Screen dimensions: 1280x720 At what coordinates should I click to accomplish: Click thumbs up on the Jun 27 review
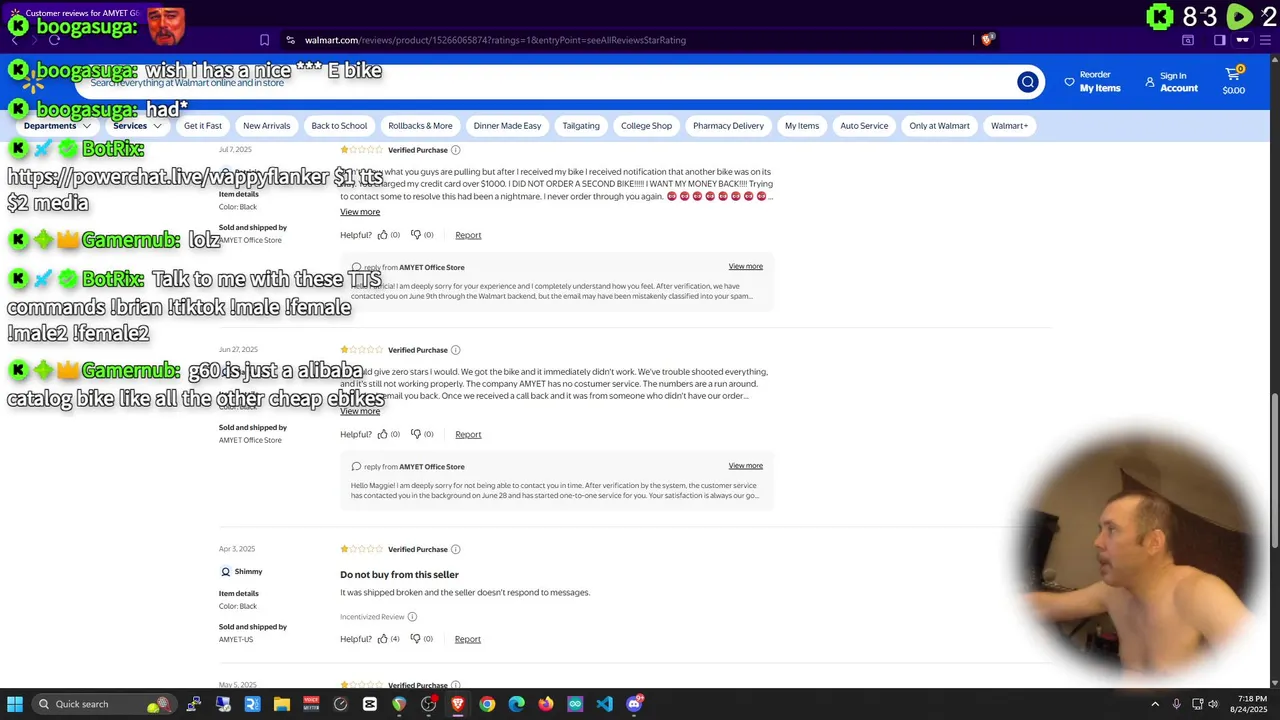[382, 434]
